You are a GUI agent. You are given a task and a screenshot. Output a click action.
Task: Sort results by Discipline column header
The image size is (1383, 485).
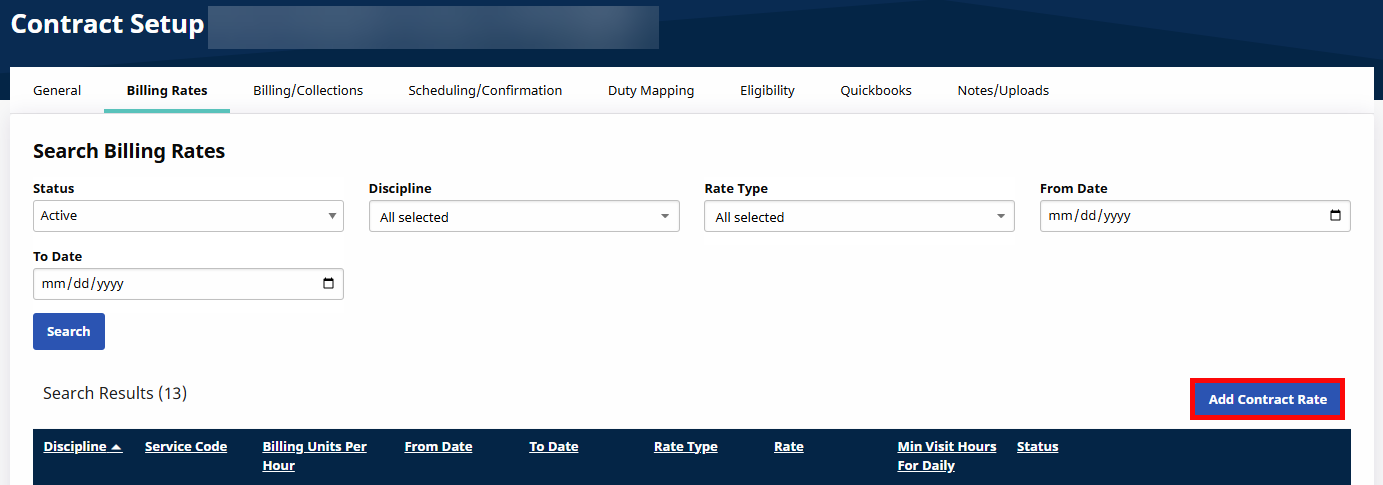pyautogui.click(x=82, y=447)
